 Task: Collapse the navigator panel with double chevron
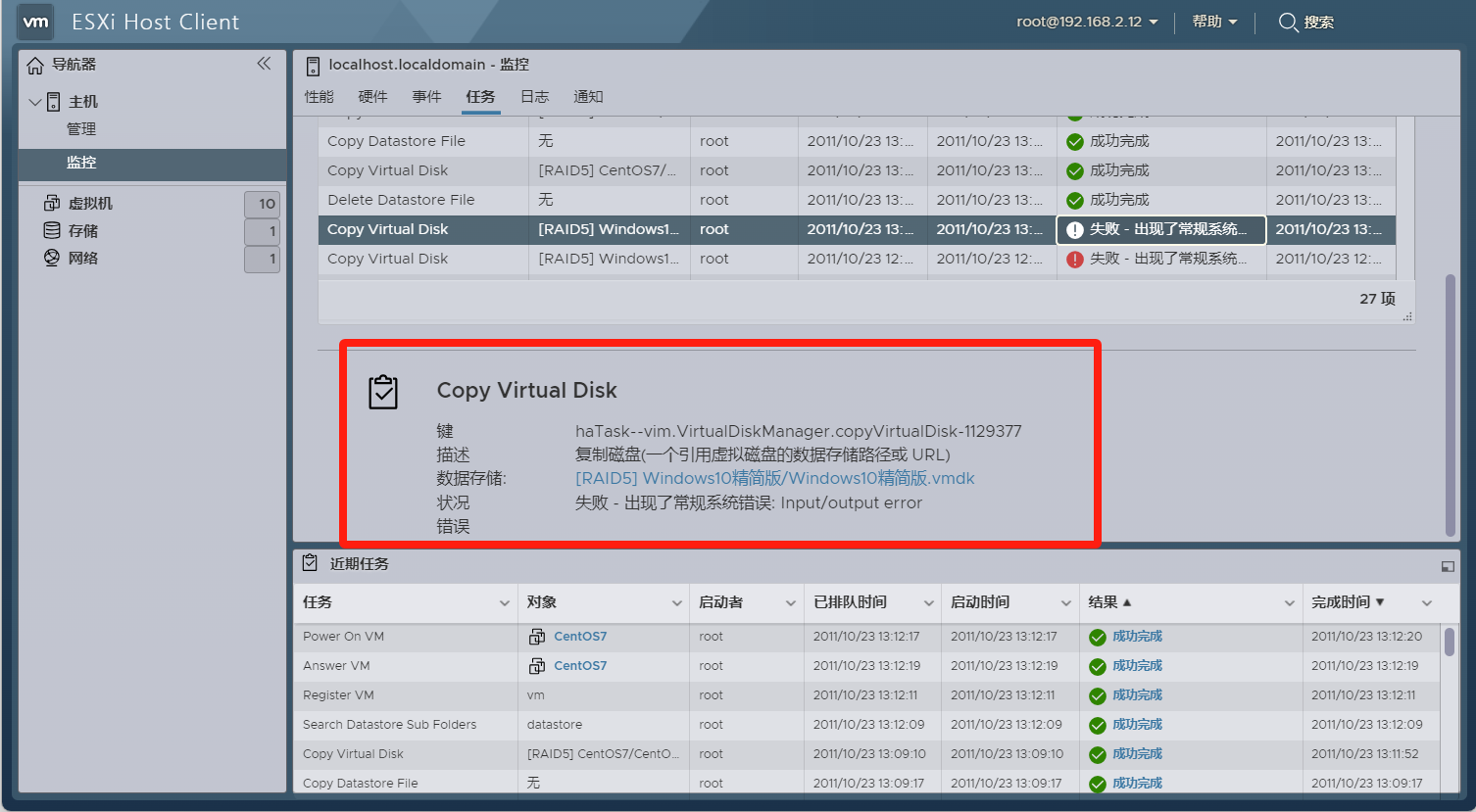click(x=264, y=64)
